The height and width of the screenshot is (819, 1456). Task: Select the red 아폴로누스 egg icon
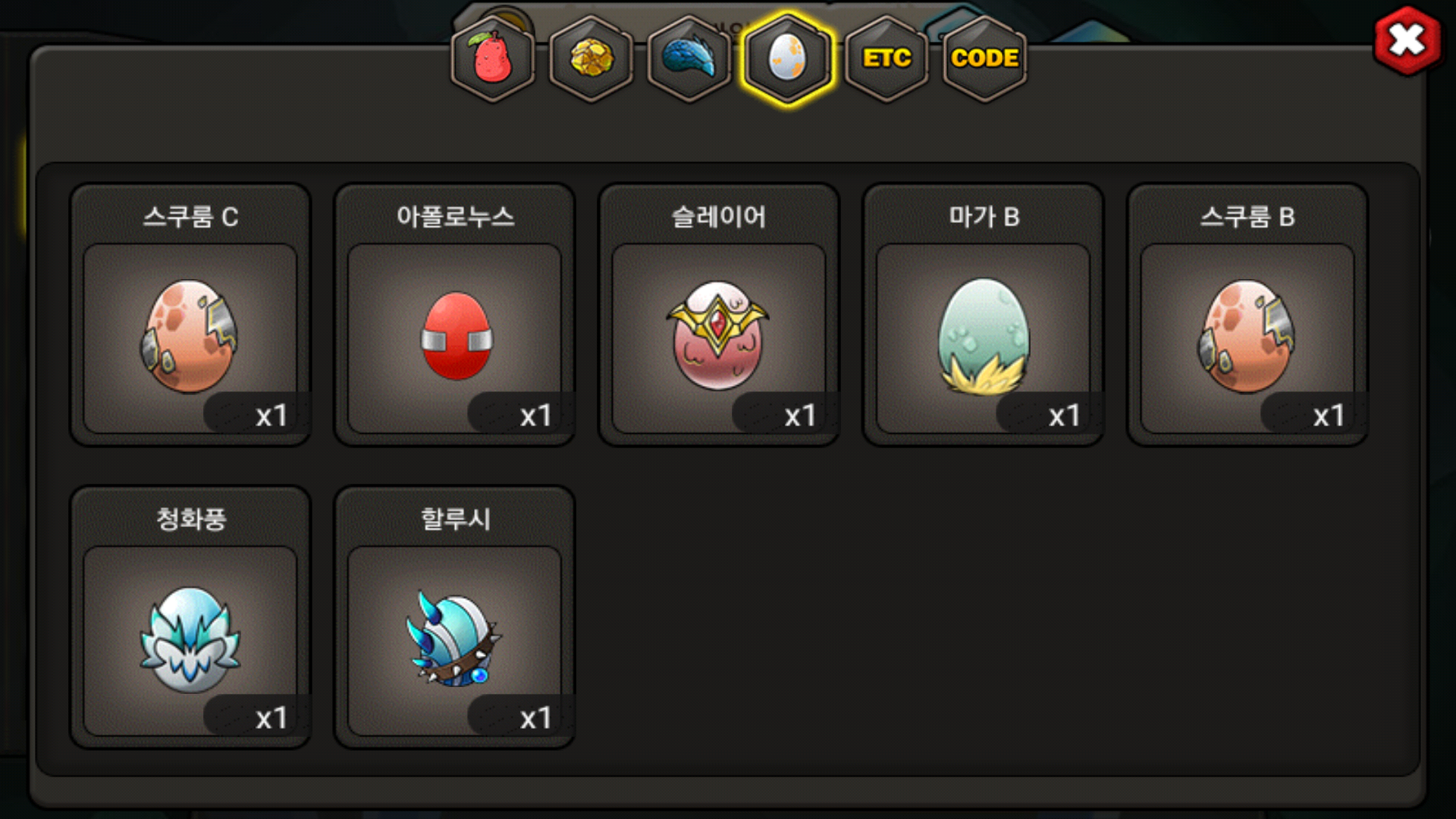click(457, 336)
